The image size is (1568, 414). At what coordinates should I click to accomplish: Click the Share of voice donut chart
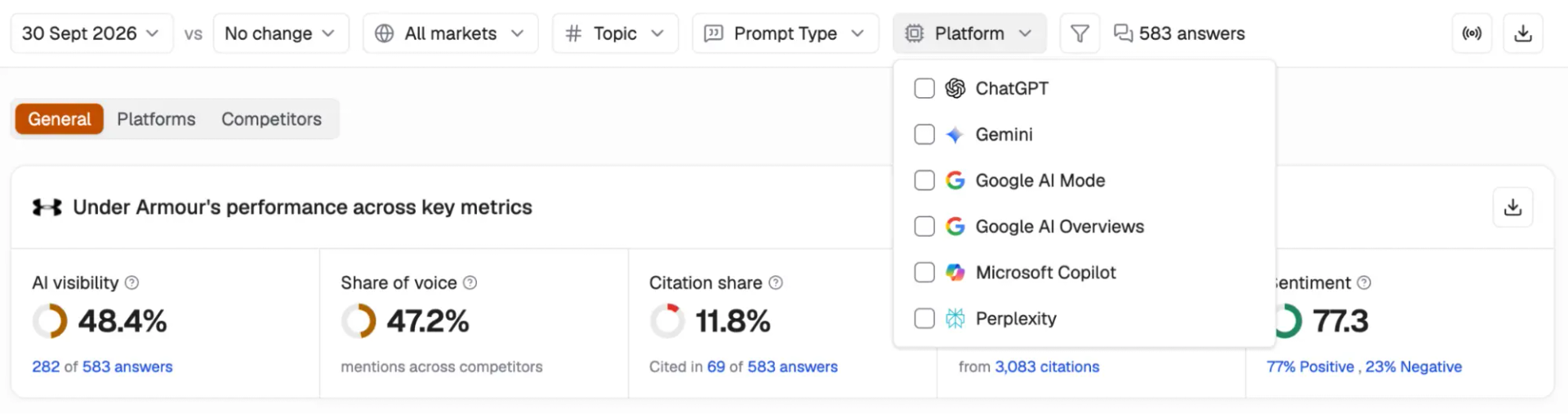(x=359, y=321)
